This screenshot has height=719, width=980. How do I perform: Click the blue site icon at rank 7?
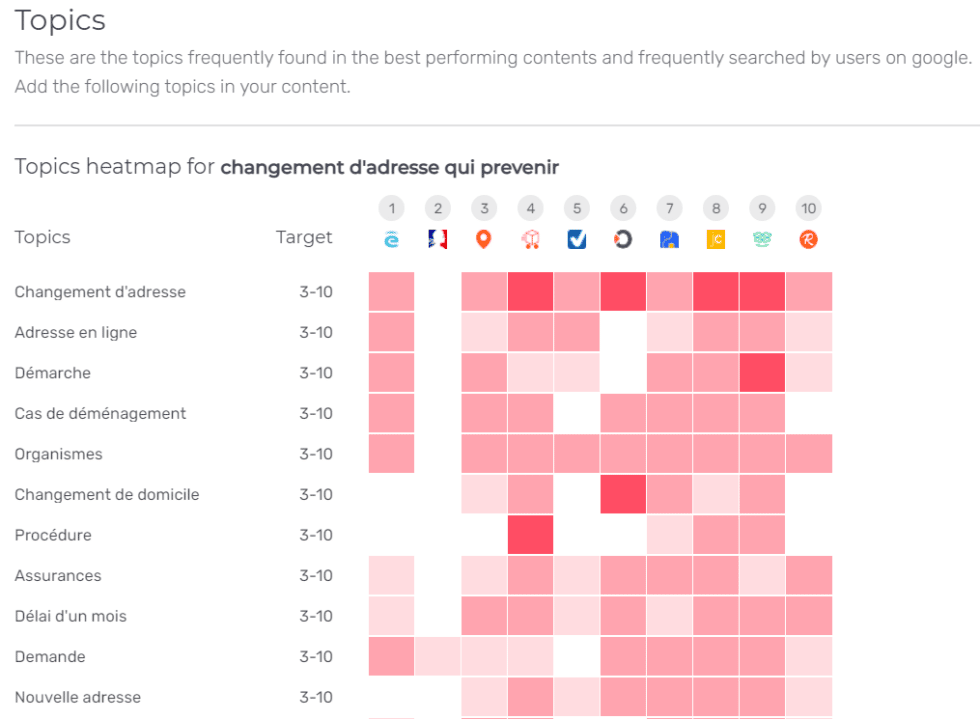tap(669, 239)
